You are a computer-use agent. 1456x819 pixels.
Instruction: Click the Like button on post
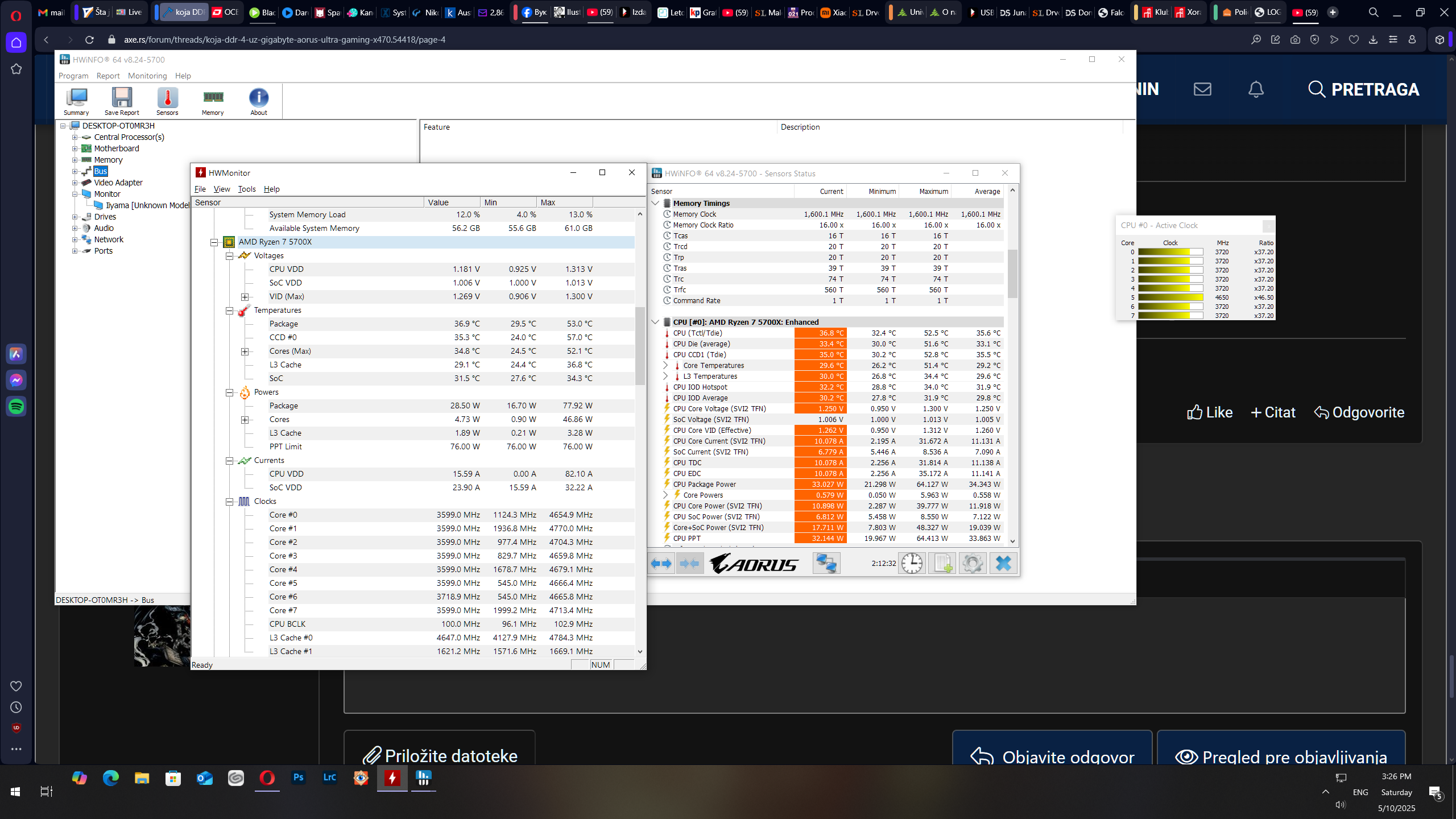coord(1210,412)
